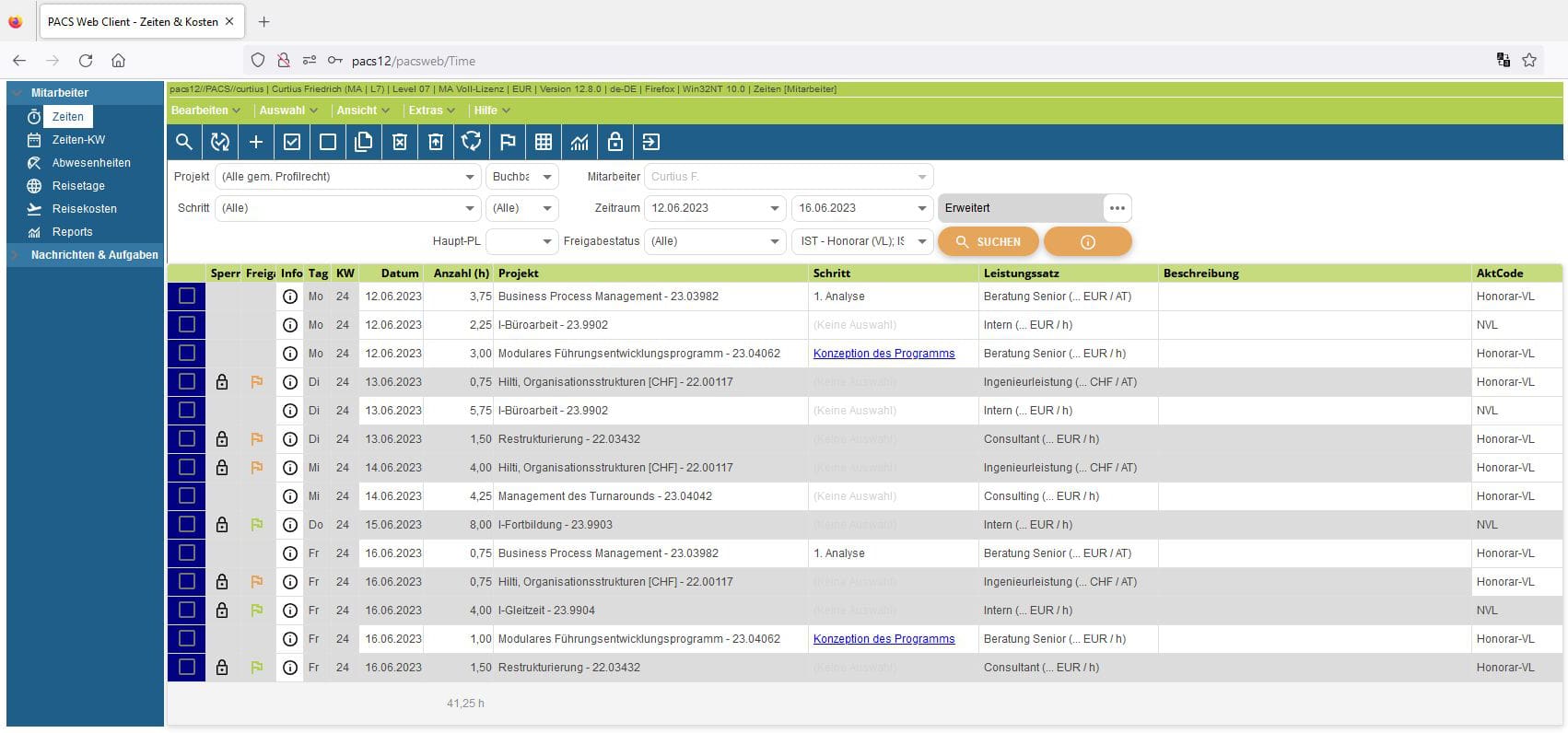
Task: Open Konzeption des Programms link on 12.06.2023
Action: click(883, 354)
